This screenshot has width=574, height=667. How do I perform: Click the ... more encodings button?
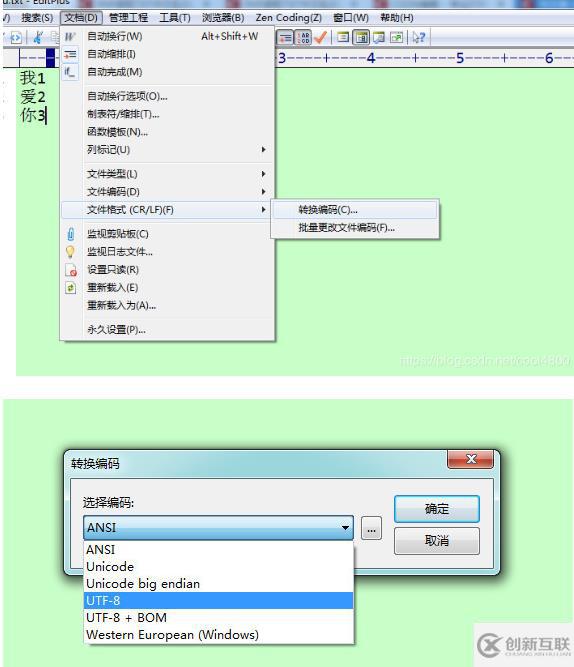371,529
